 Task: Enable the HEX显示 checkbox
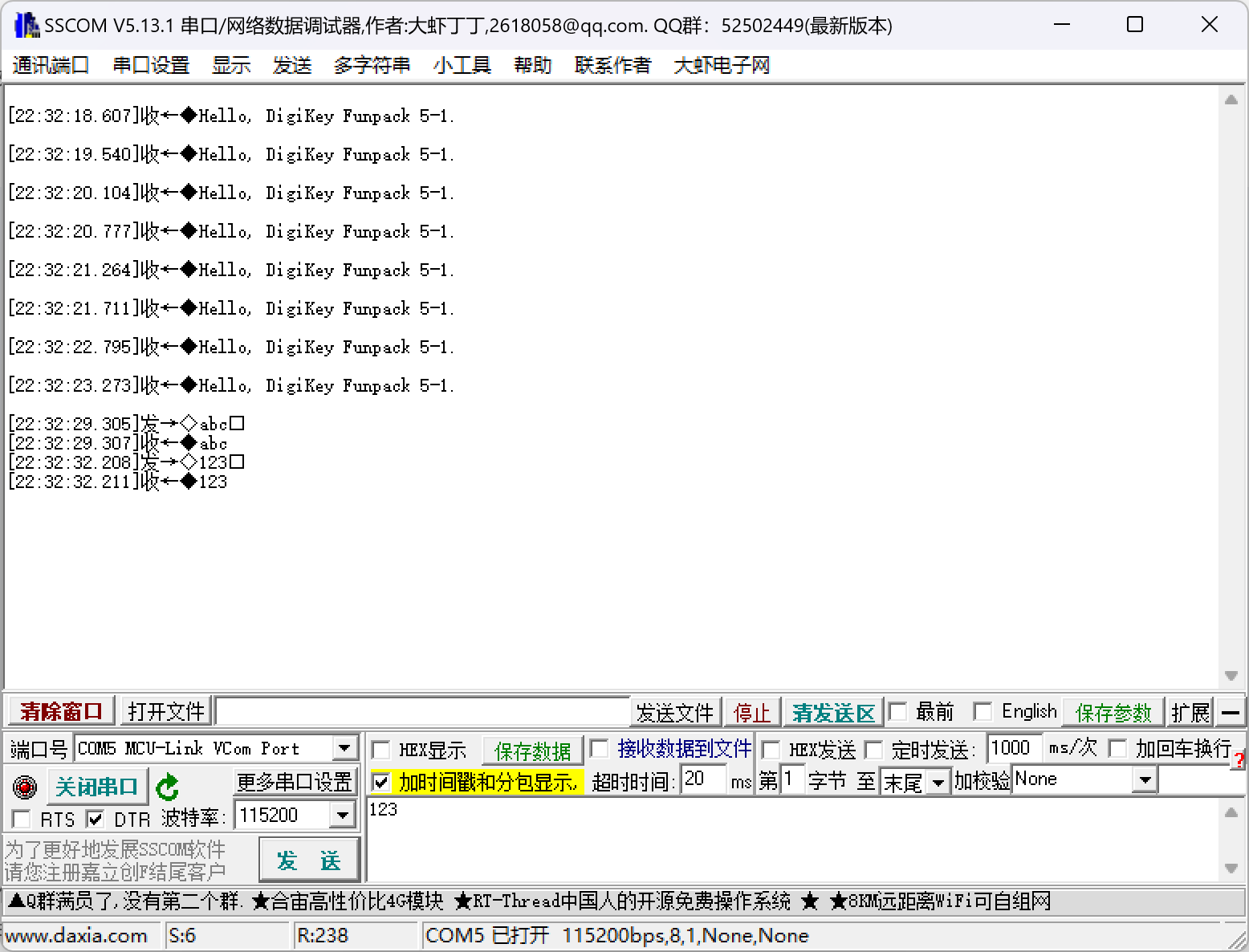click(382, 751)
